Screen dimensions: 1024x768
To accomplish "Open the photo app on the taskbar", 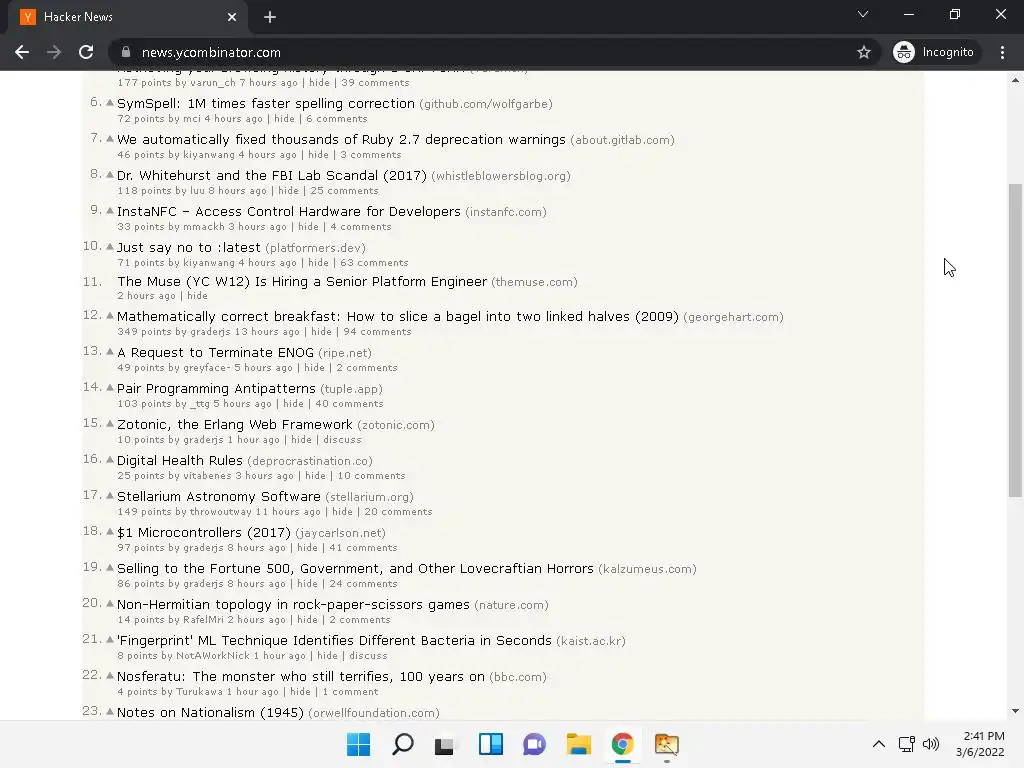I will 667,744.
